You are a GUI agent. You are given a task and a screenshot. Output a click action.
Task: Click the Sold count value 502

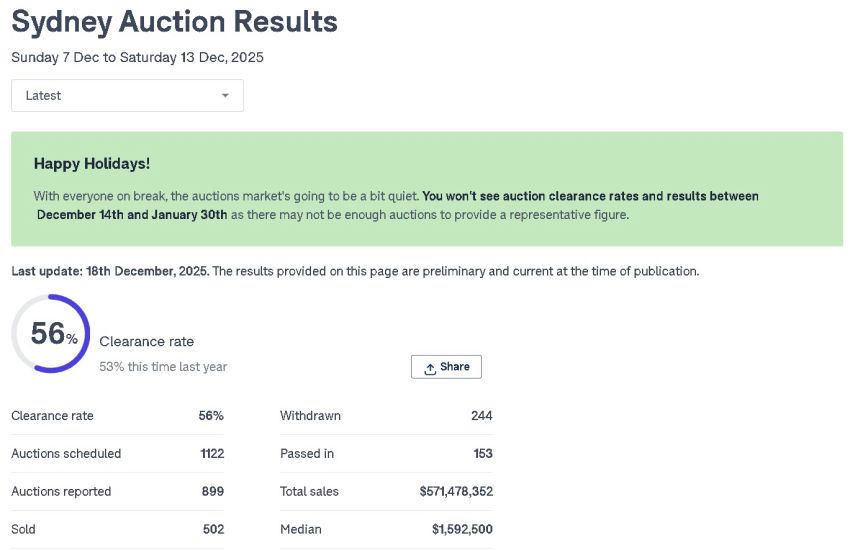(x=211, y=530)
